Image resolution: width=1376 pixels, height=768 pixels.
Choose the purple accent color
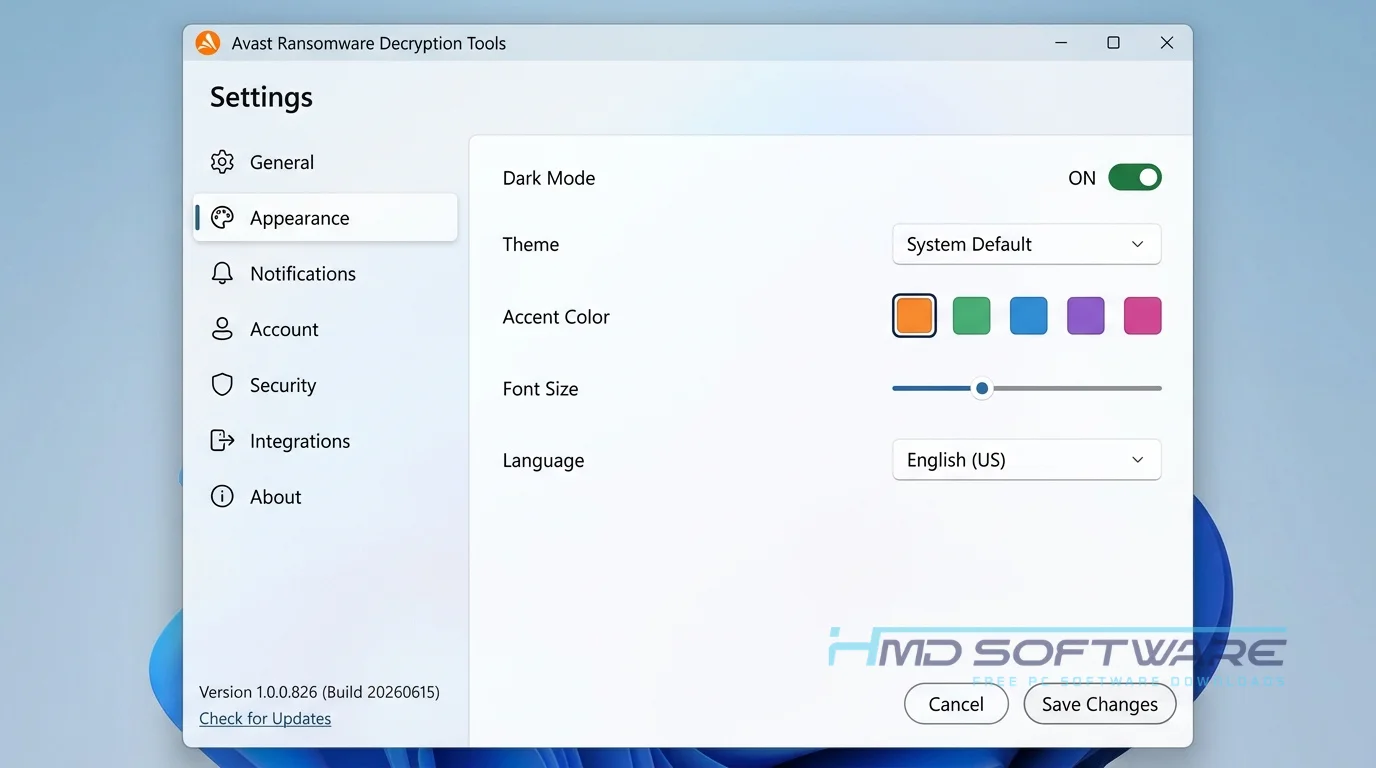click(1086, 316)
